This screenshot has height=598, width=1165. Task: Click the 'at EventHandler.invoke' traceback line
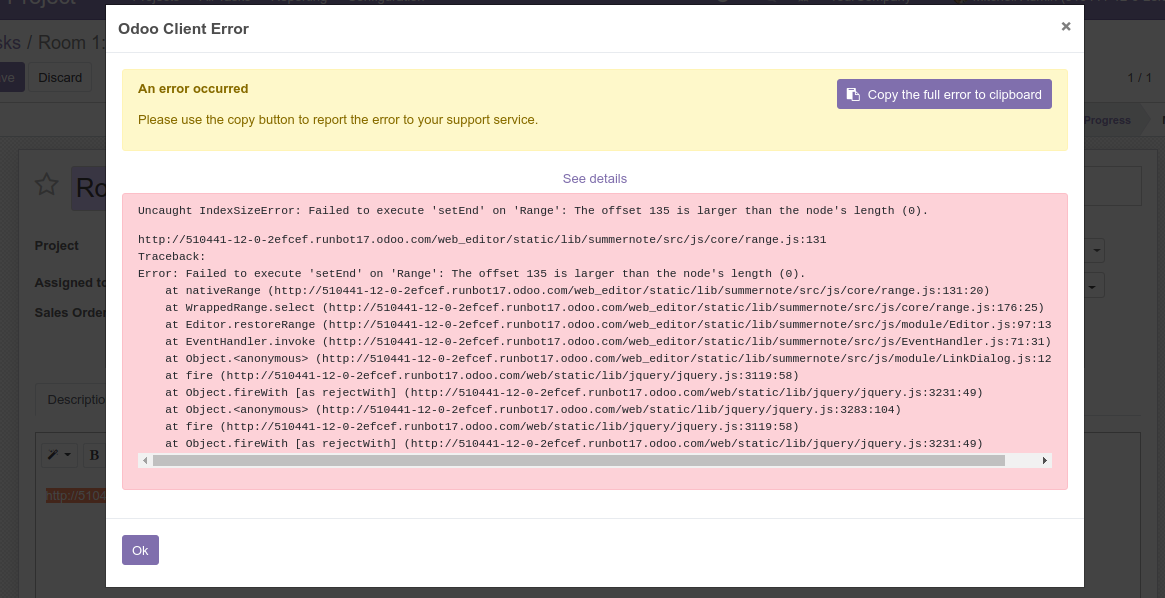[x=608, y=342]
